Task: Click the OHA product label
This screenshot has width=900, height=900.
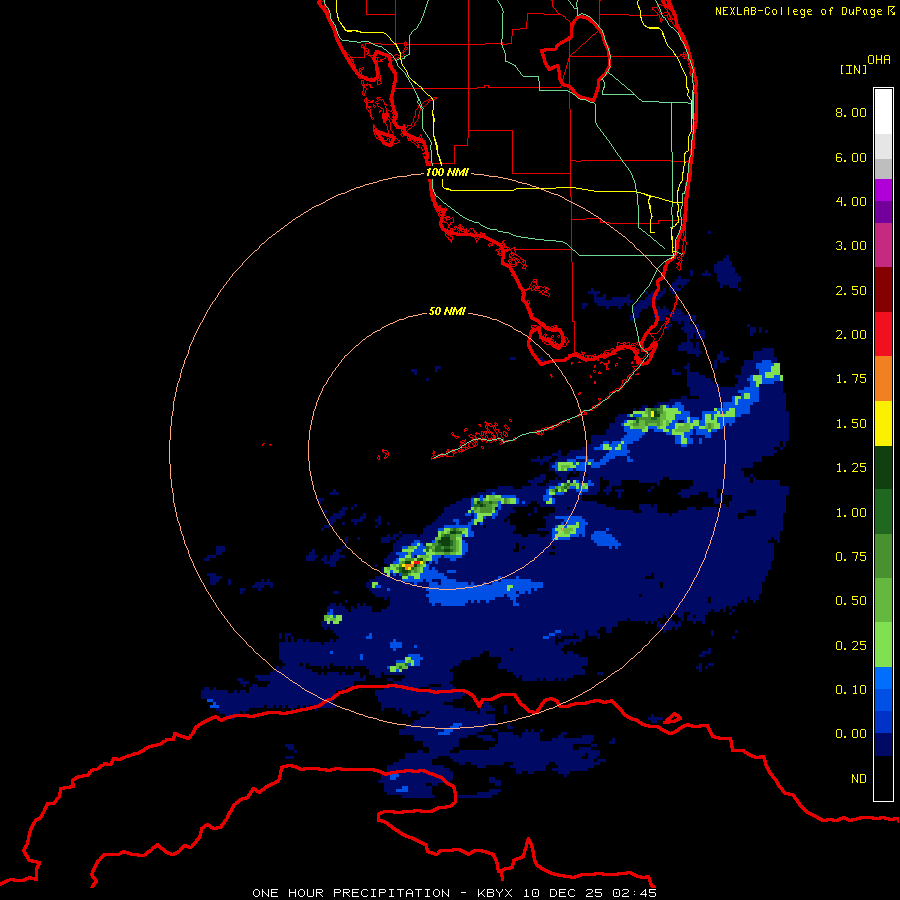Action: coord(879,59)
